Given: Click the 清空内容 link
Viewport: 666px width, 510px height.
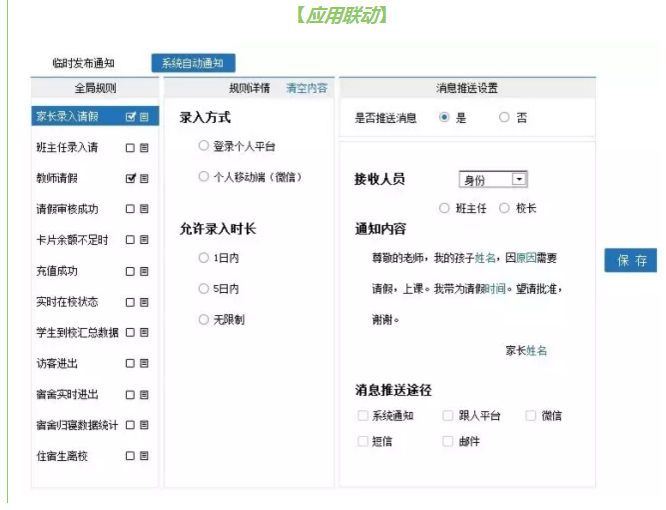Looking at the screenshot, I should pos(306,88).
